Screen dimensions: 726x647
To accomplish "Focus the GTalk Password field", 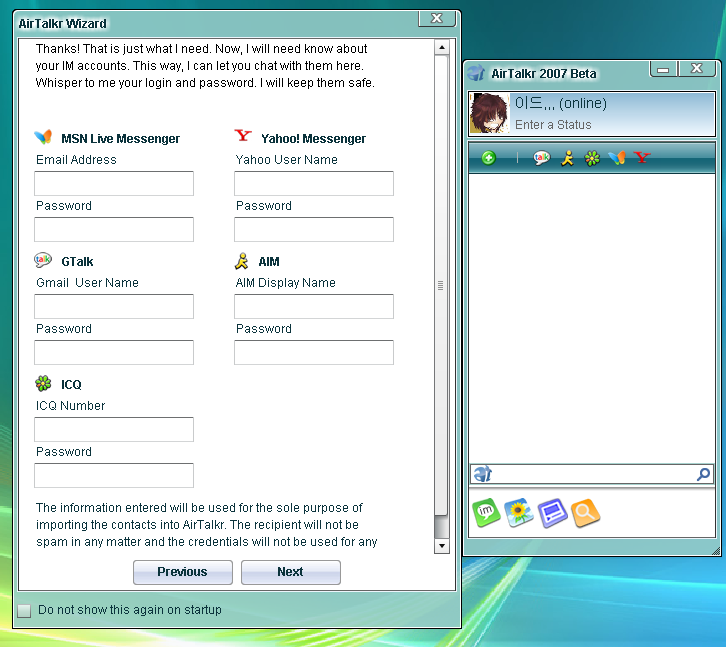I will [114, 352].
